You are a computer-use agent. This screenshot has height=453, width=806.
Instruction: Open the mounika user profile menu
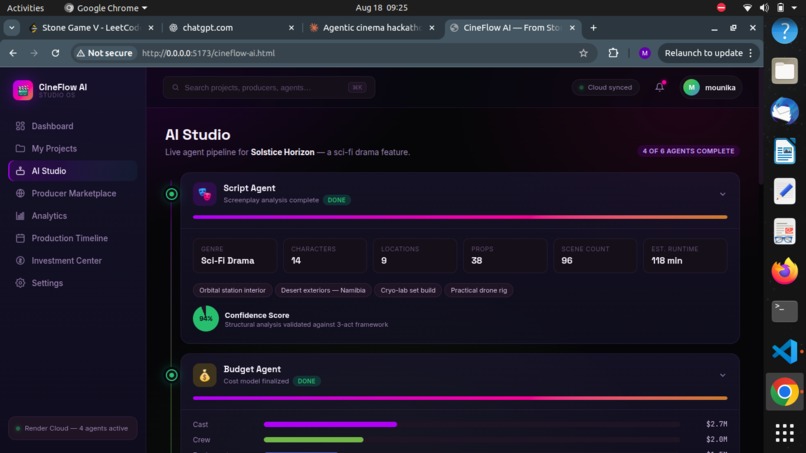point(710,87)
